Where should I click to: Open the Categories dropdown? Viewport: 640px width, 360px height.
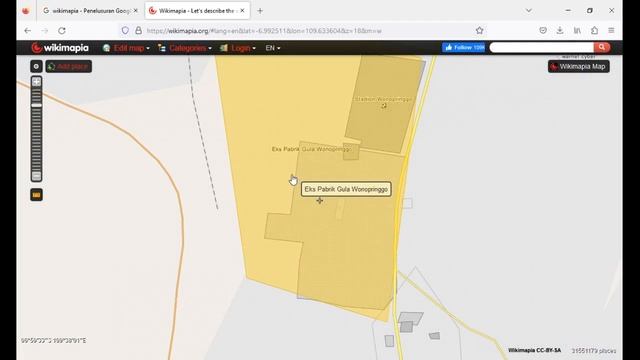click(x=184, y=48)
